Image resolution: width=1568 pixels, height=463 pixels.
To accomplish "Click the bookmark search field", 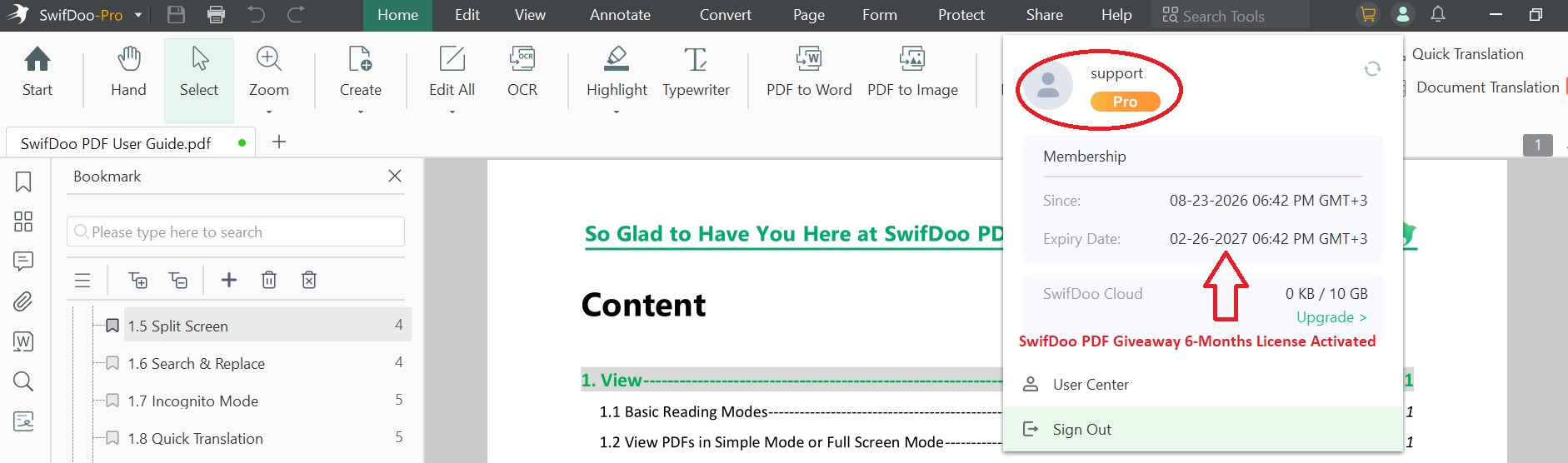I will tap(236, 231).
